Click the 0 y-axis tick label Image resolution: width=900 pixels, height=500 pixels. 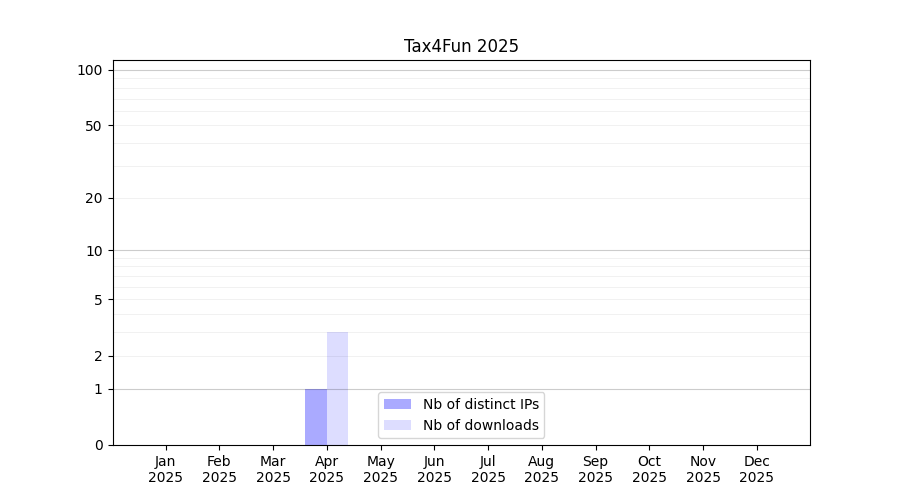[x=98, y=445]
